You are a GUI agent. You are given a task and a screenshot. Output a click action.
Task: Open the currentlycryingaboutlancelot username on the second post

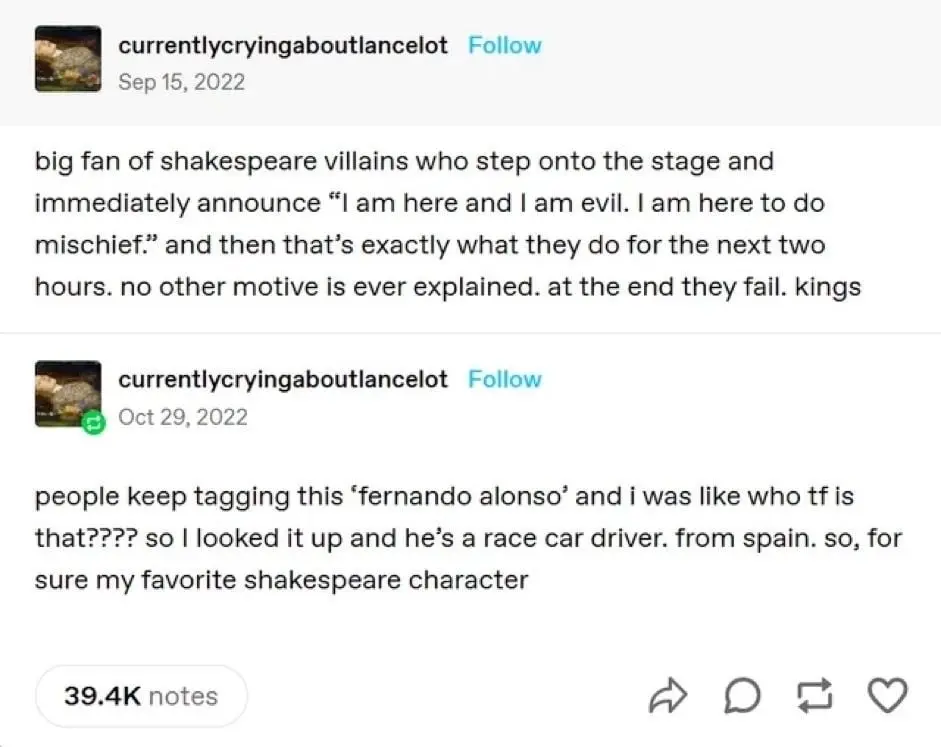[x=283, y=379]
